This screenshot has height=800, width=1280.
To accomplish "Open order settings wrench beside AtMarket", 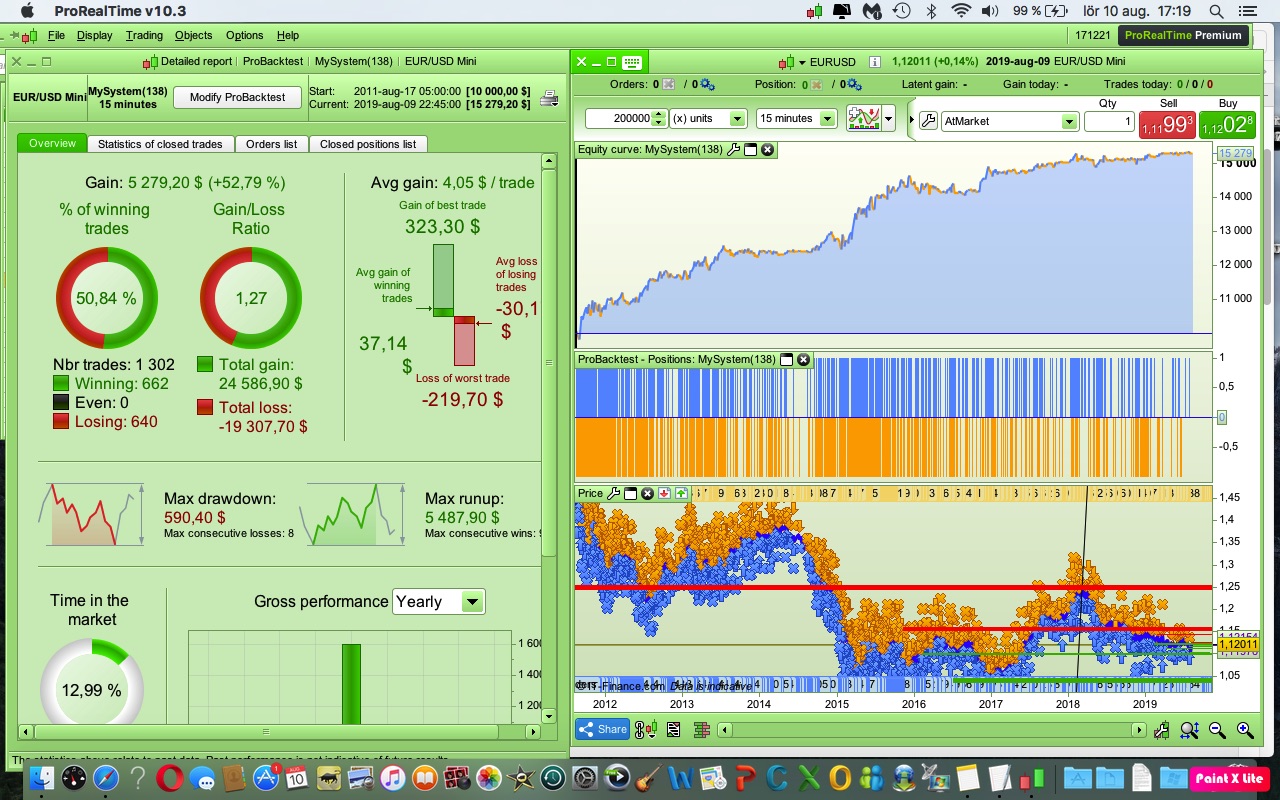I will (928, 121).
